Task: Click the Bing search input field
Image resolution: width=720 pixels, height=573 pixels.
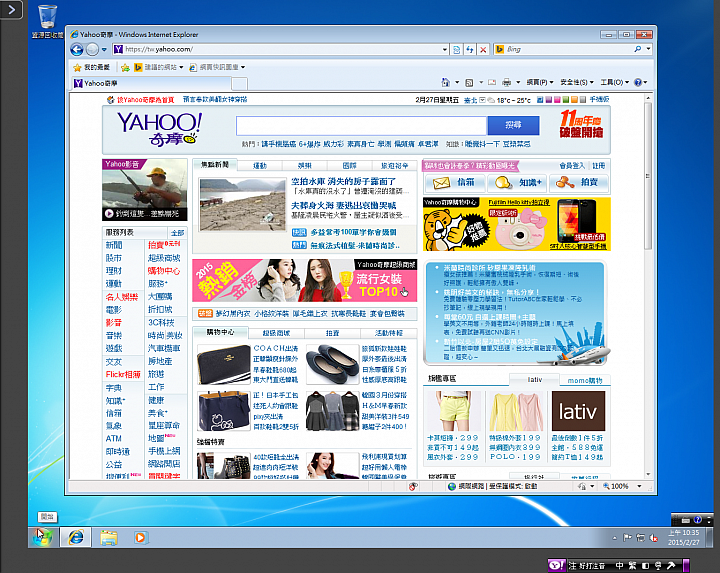Action: click(568, 49)
